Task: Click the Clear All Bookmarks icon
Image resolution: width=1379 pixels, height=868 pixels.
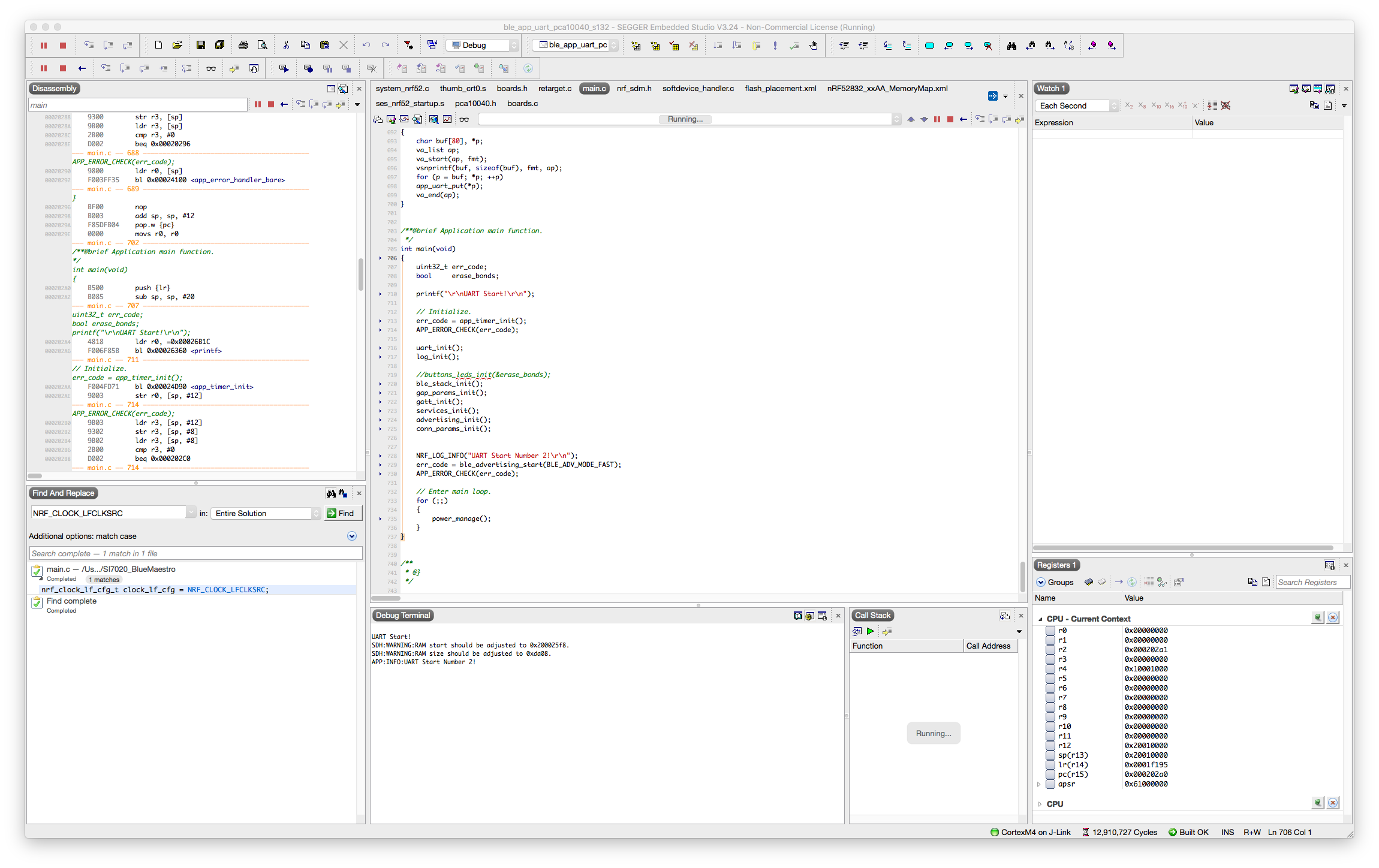Action: click(987, 46)
